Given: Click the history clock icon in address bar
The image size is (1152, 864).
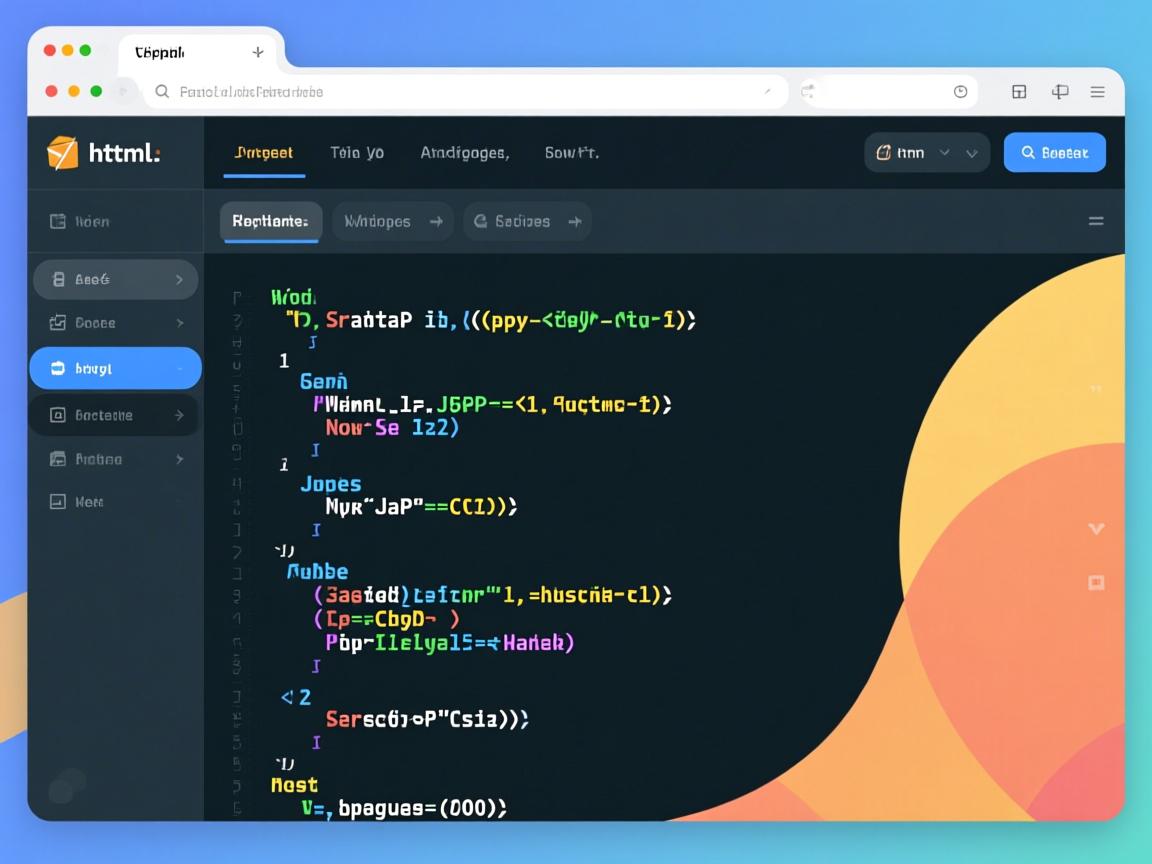Looking at the screenshot, I should pyautogui.click(x=960, y=92).
